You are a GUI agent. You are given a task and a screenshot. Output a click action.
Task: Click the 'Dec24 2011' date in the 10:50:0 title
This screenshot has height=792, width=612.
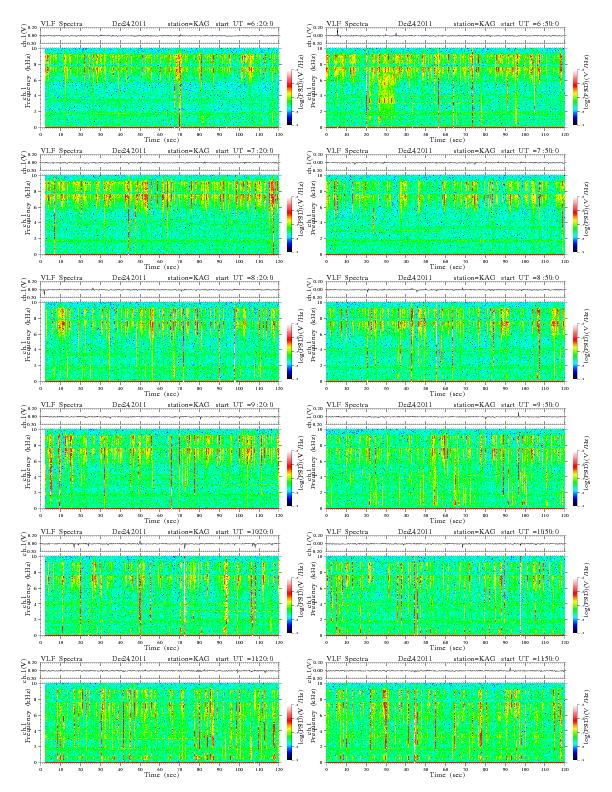click(415, 532)
